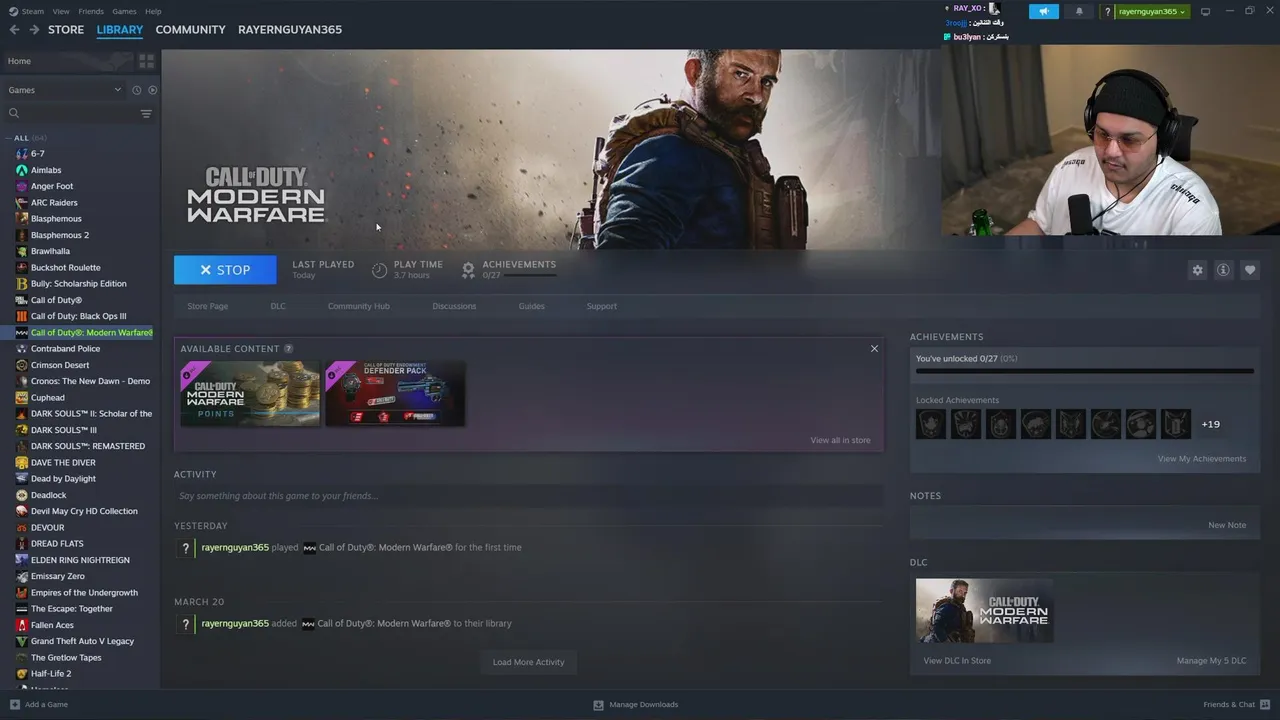Create a New Note

[x=1227, y=525]
